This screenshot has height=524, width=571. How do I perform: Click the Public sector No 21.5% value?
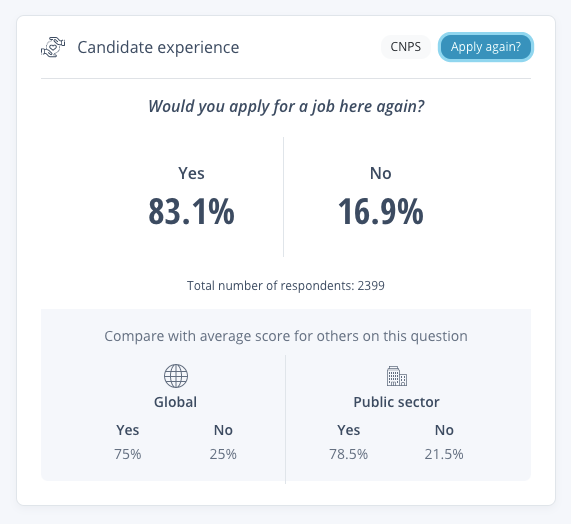pos(444,454)
